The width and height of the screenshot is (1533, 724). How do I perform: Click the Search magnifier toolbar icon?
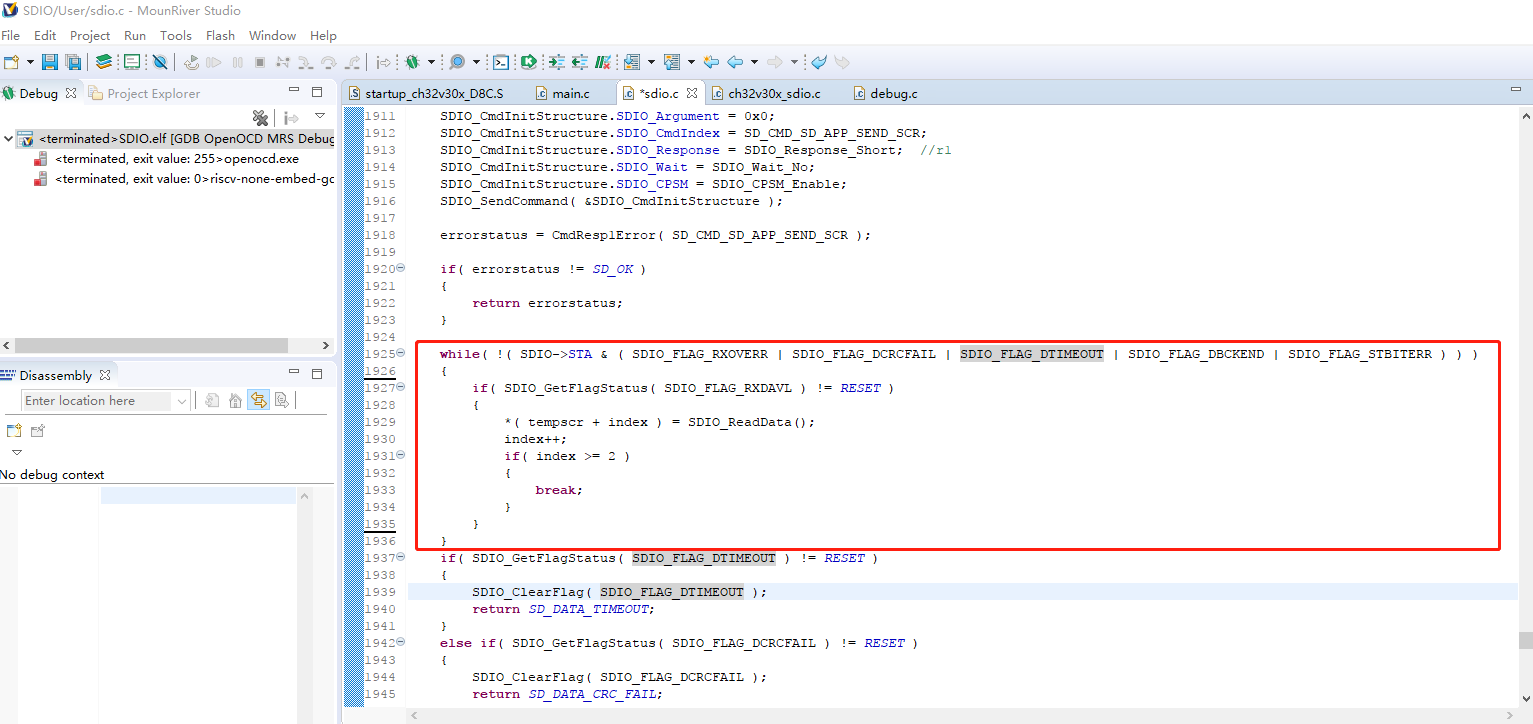[457, 62]
